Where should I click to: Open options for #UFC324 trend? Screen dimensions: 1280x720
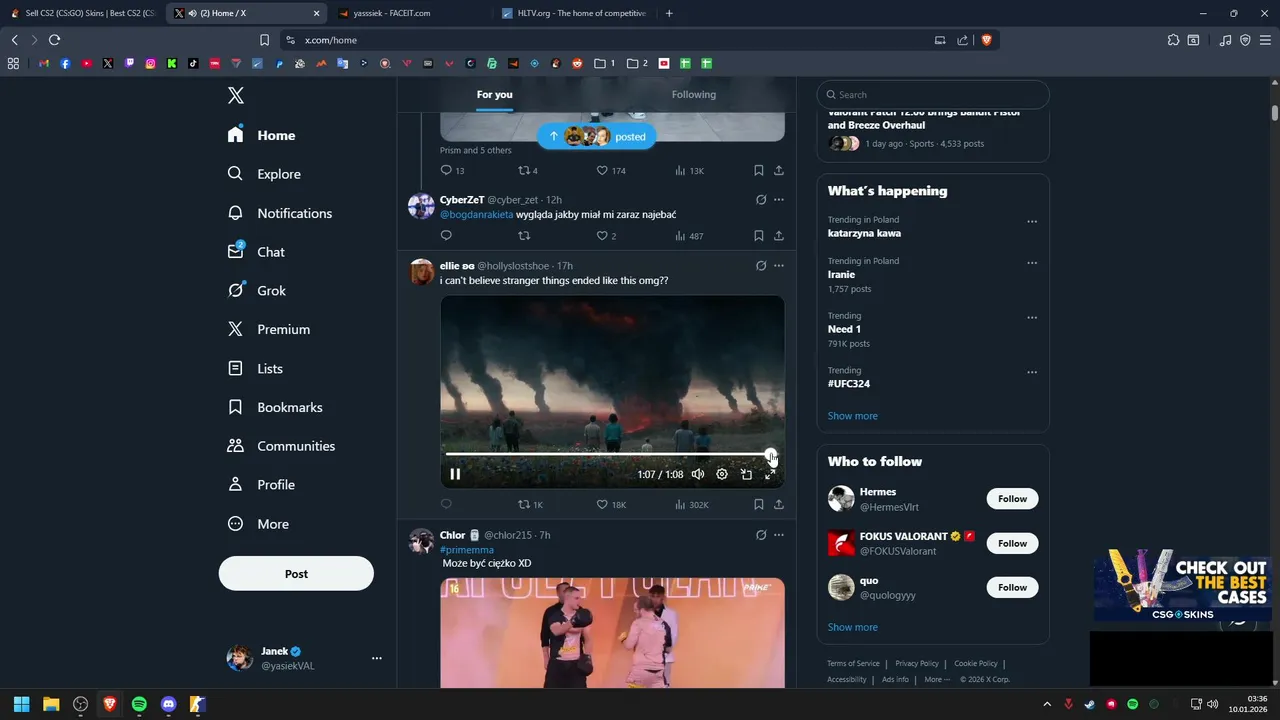coord(1032,372)
